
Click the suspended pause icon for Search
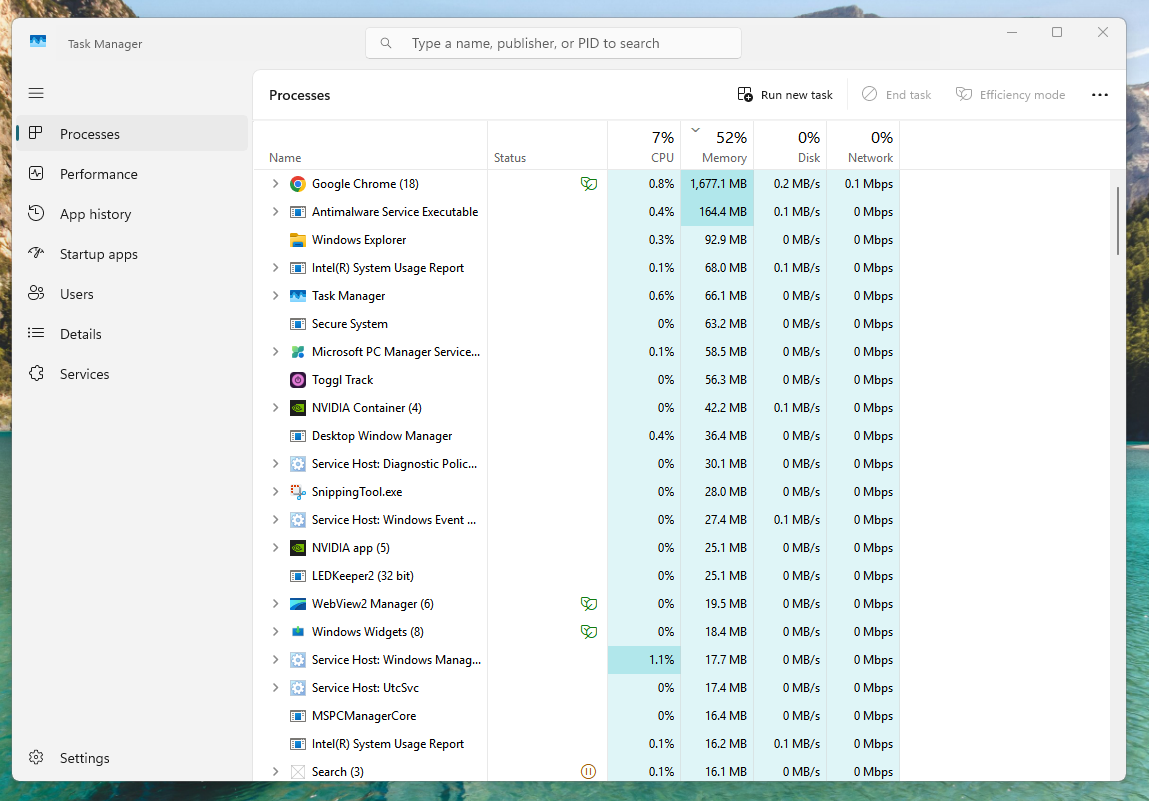pos(588,771)
